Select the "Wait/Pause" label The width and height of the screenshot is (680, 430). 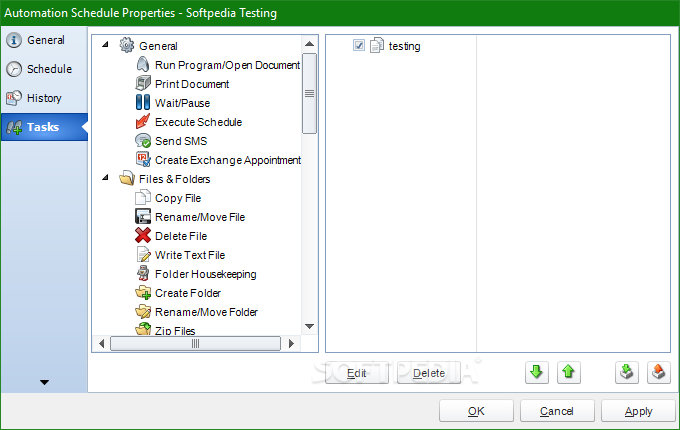(182, 103)
